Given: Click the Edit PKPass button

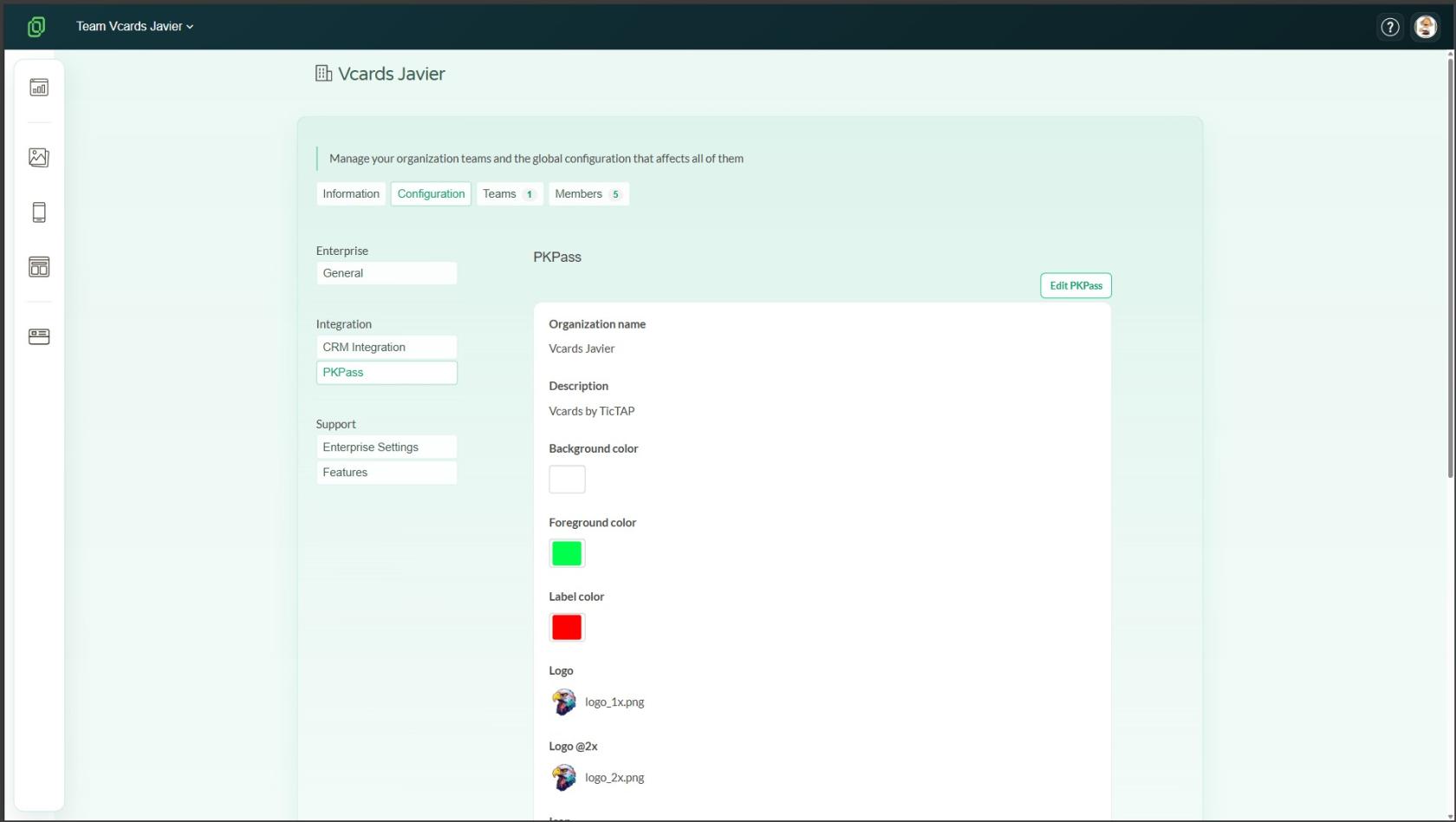Looking at the screenshot, I should pyautogui.click(x=1076, y=285).
